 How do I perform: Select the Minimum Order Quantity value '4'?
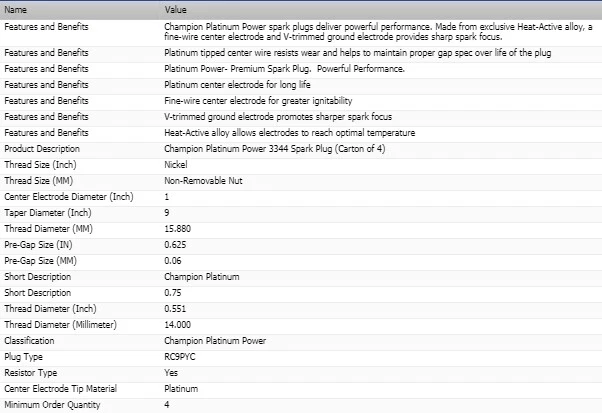(167, 405)
